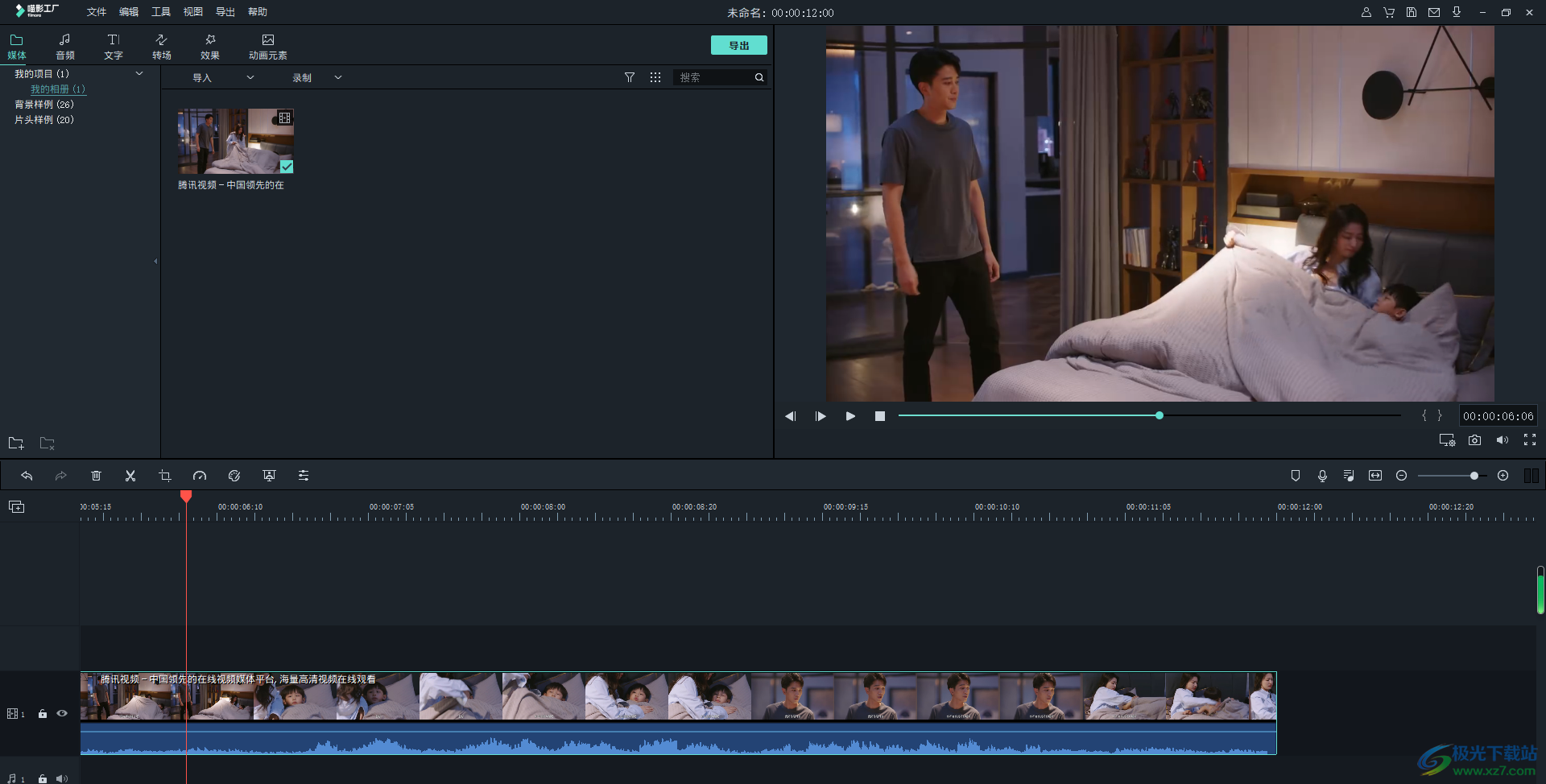This screenshot has width=1546, height=784.
Task: Click the timeline zoom slider handle
Action: click(x=1474, y=476)
